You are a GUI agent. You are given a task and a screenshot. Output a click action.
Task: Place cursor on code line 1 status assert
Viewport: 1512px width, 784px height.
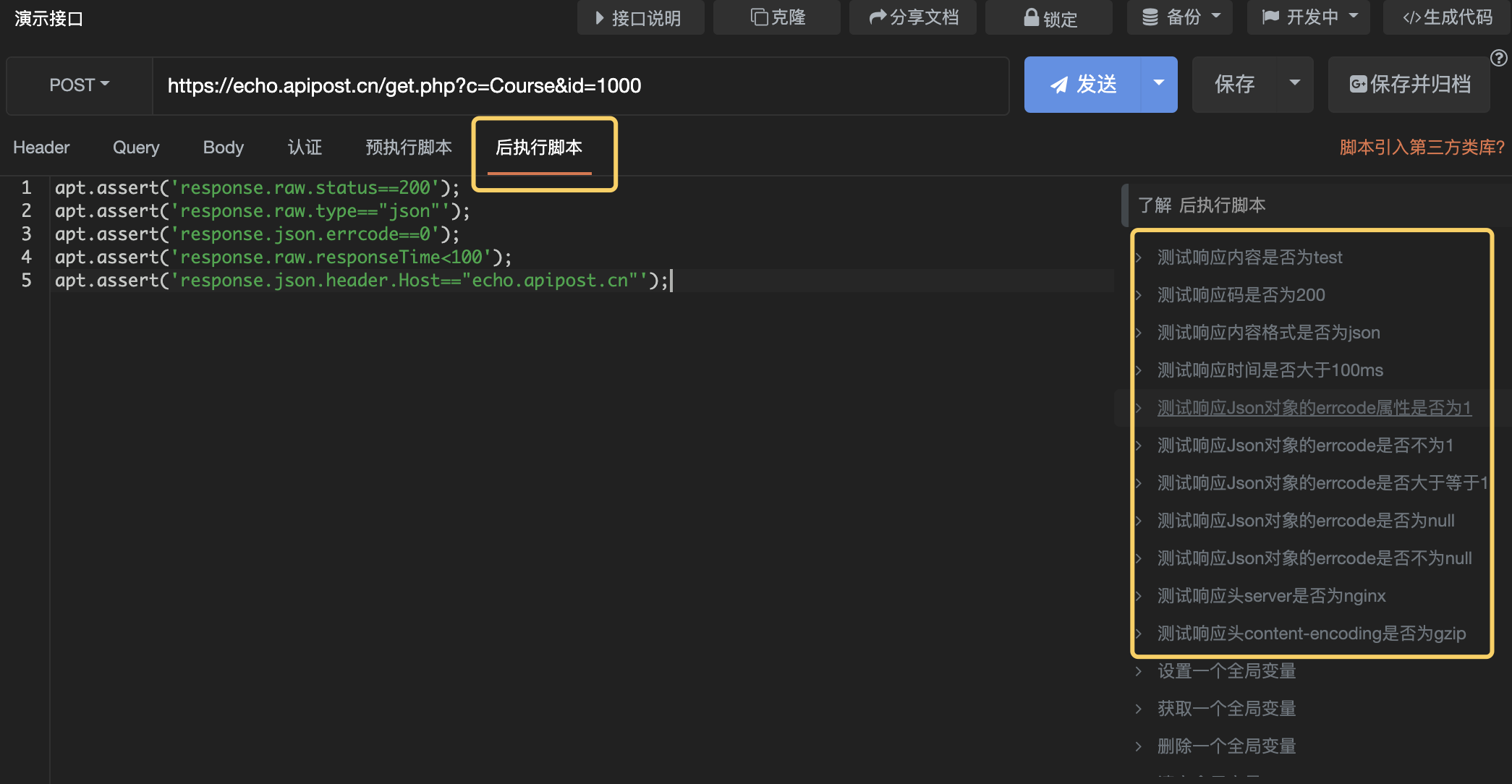click(257, 188)
